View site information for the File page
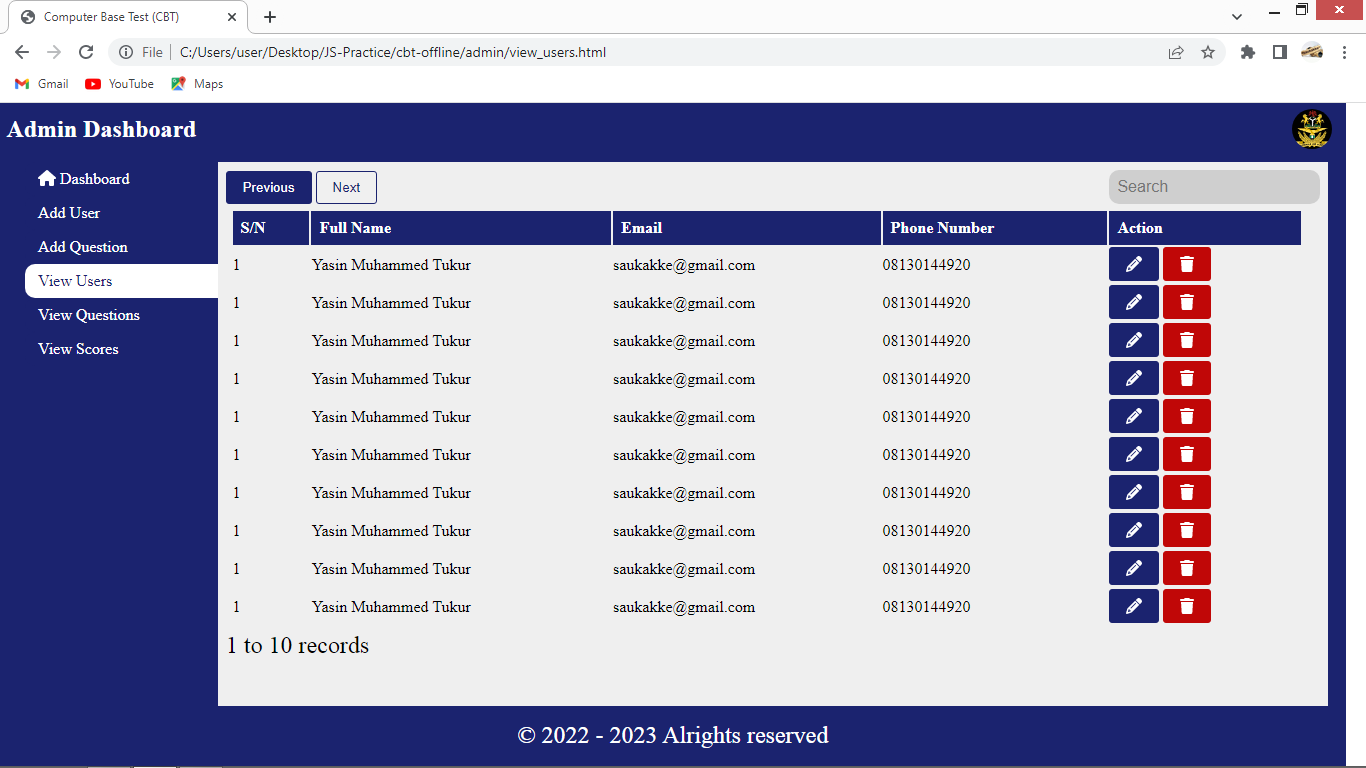The width and height of the screenshot is (1366, 768). coord(140,52)
